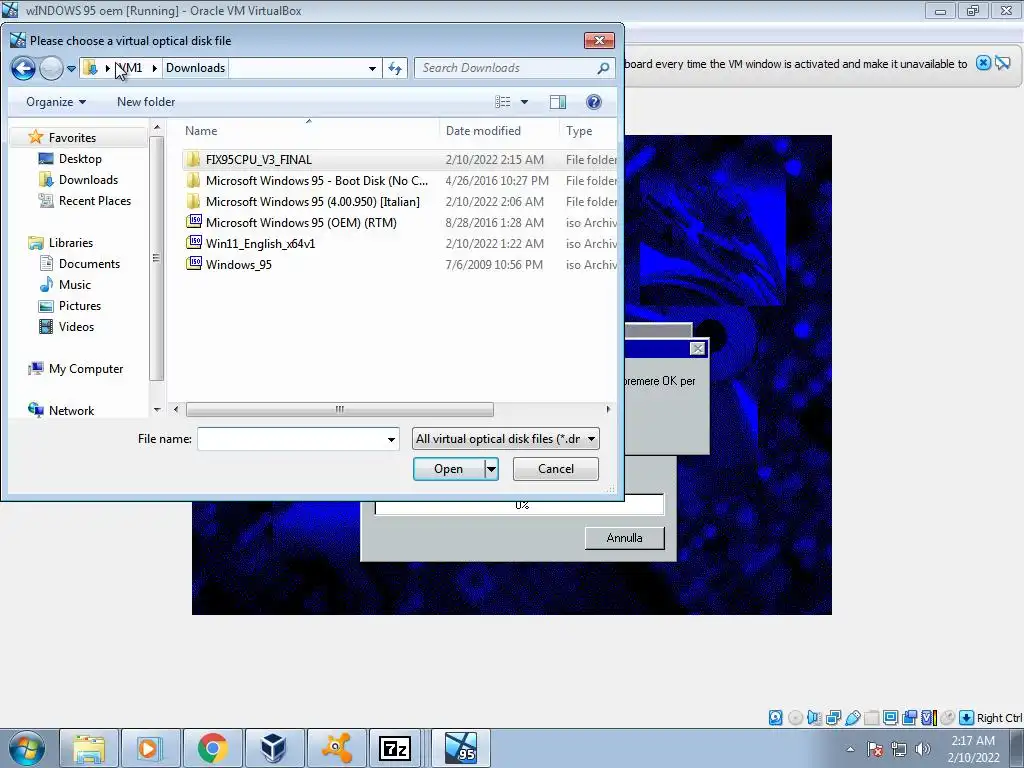Click the folder icon of FIX95CPU_V3_FINAL
This screenshot has width=1024, height=768.
[x=193, y=159]
